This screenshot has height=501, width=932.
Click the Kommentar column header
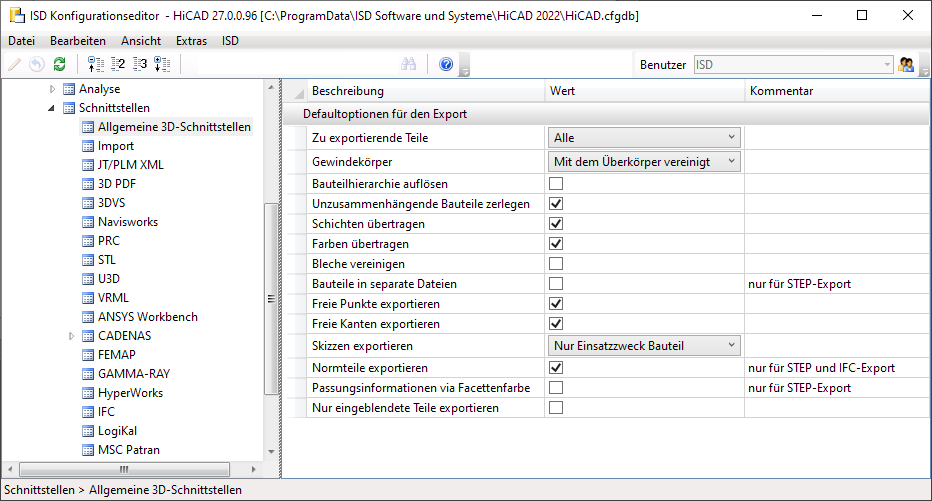(837, 91)
